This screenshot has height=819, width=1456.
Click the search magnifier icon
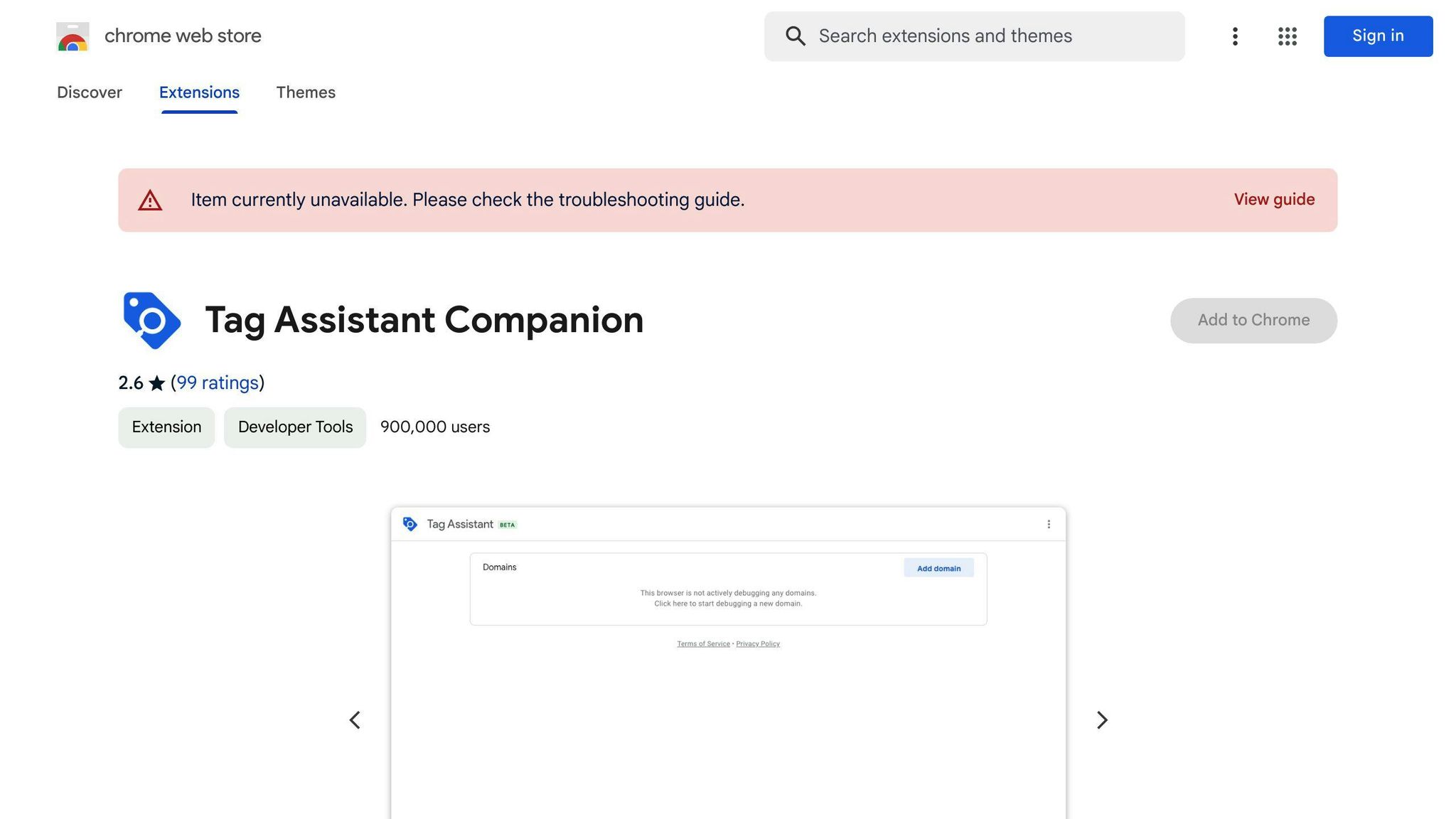(x=796, y=36)
